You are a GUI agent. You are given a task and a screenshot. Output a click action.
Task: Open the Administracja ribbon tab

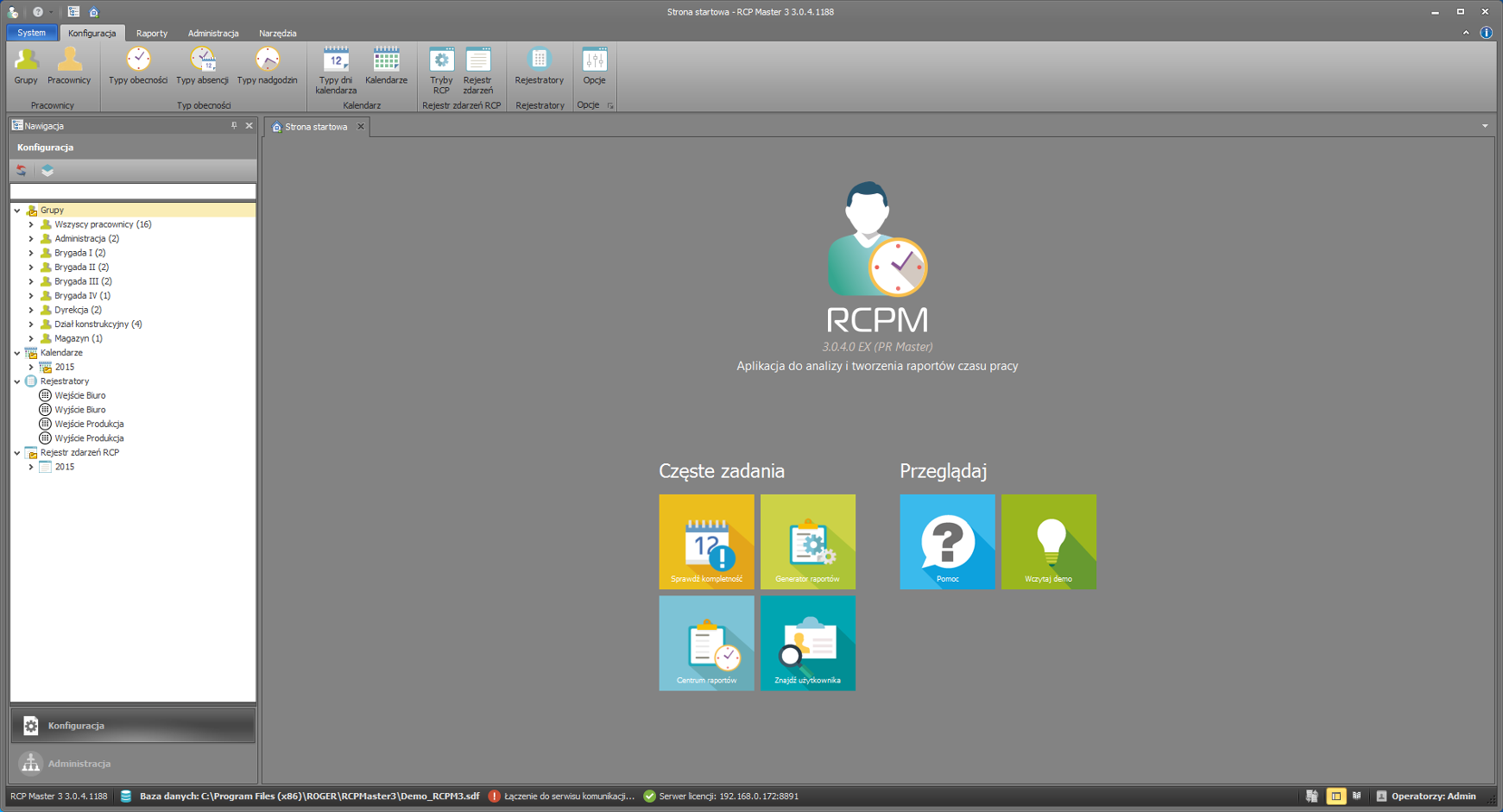pyautogui.click(x=213, y=34)
